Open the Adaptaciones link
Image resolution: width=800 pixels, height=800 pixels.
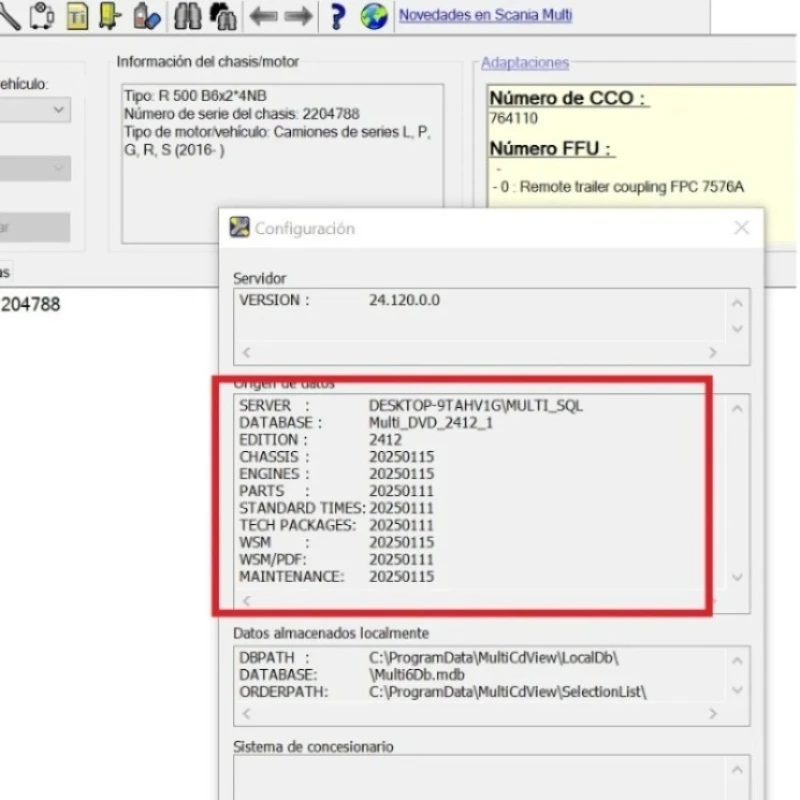tap(525, 63)
